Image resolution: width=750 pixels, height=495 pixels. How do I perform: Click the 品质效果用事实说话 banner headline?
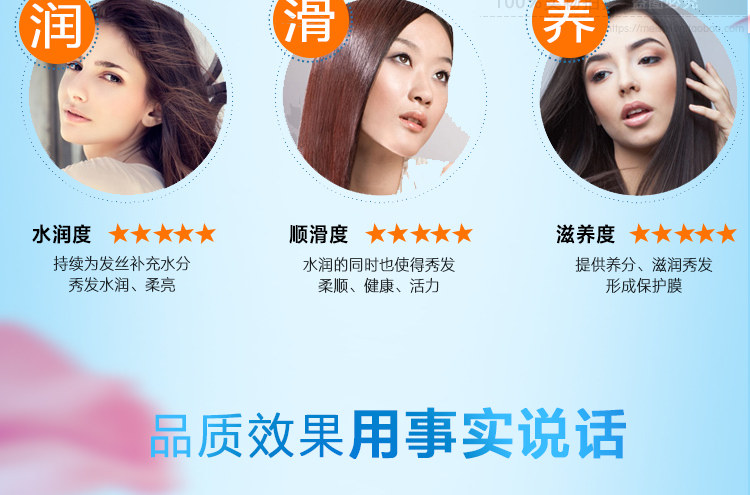point(388,434)
